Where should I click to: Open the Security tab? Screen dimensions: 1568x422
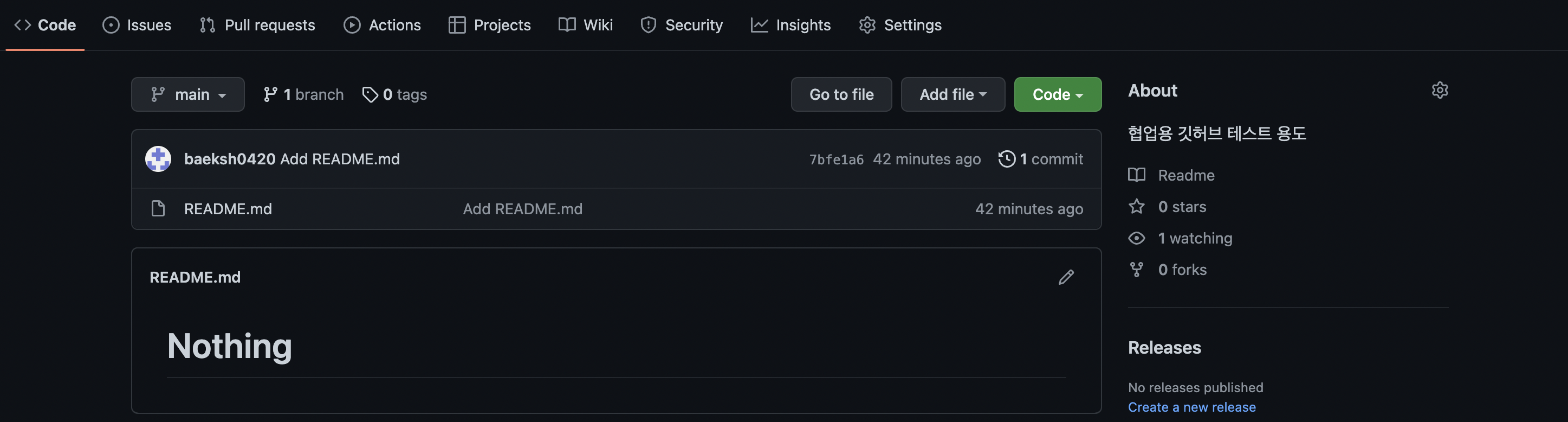pos(682,25)
